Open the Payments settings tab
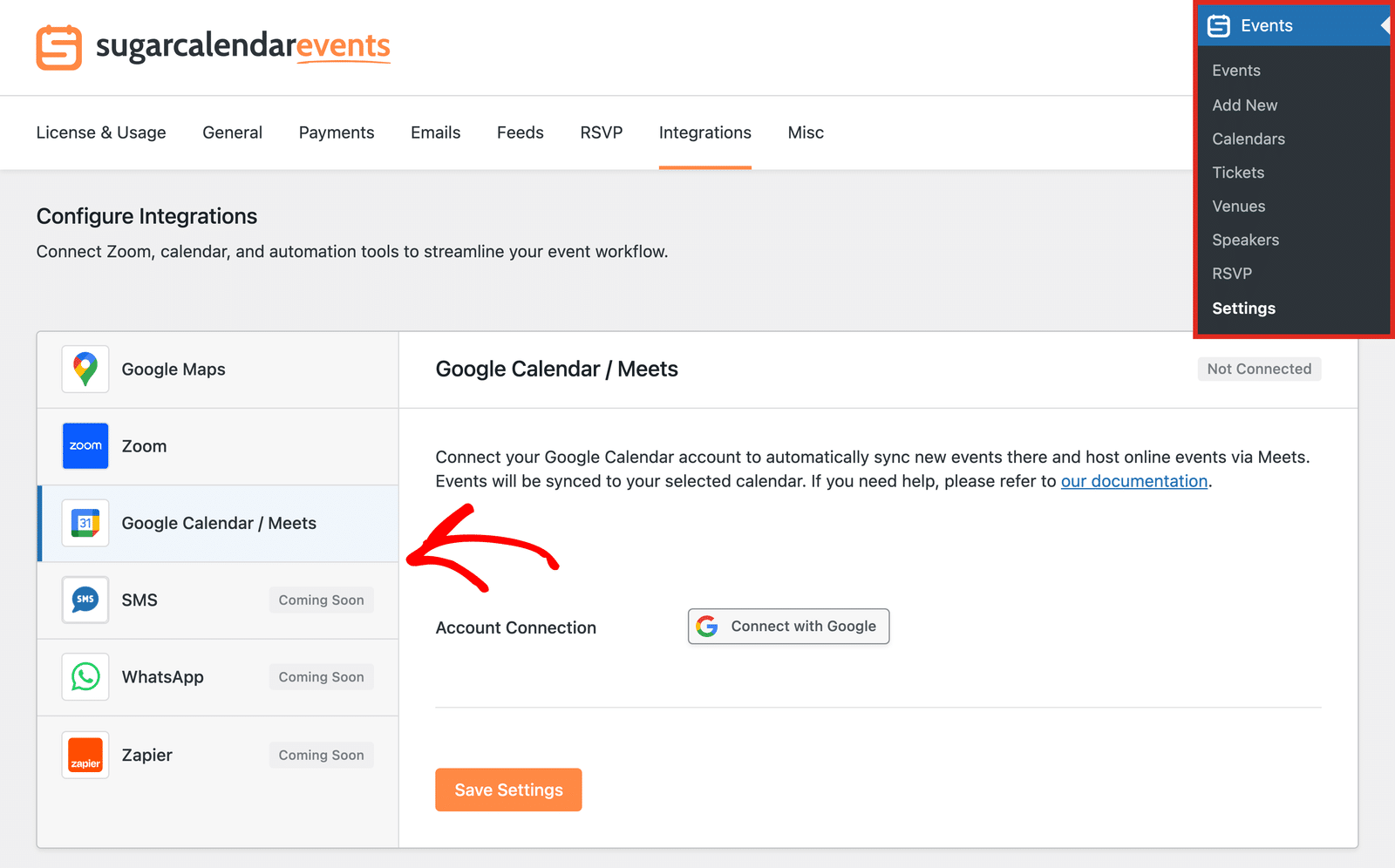The width and height of the screenshot is (1395, 868). [337, 132]
